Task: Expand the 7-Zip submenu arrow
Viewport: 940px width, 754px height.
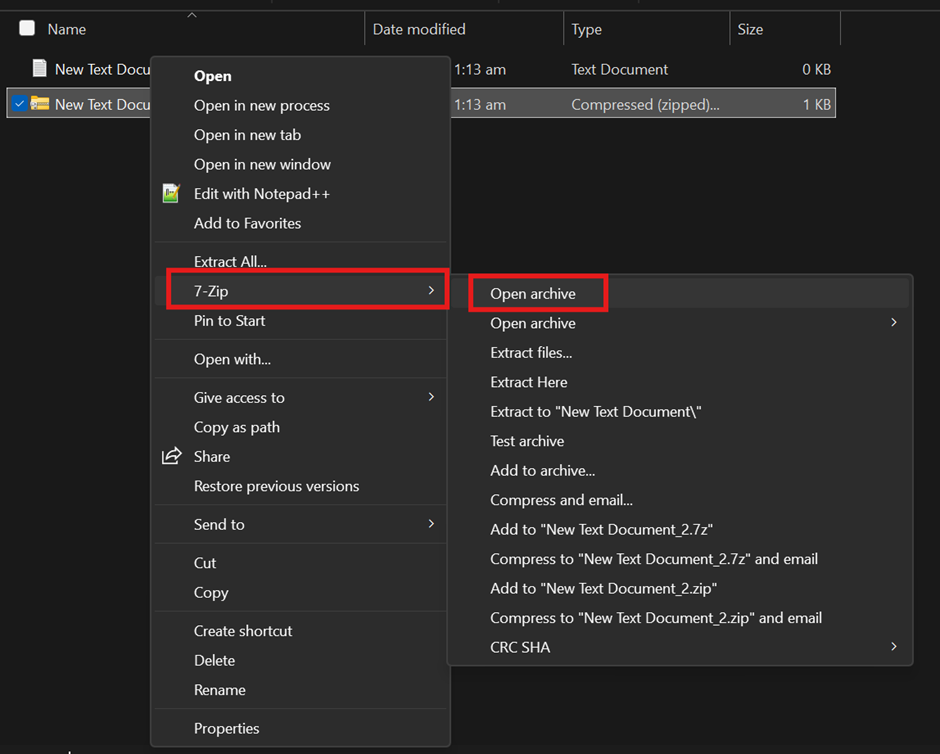Action: [x=431, y=291]
